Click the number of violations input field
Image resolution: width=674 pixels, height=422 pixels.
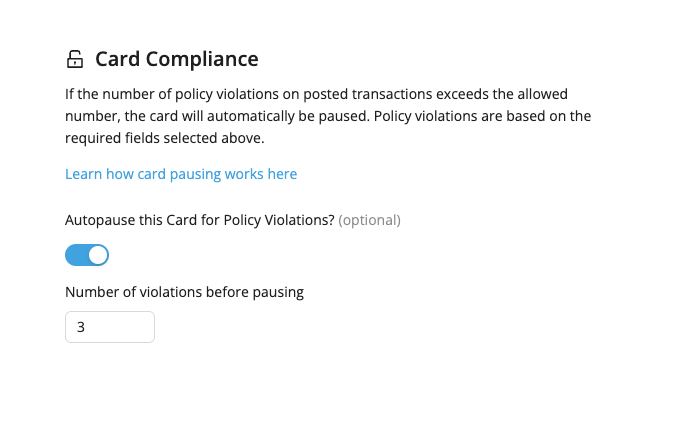tap(110, 327)
